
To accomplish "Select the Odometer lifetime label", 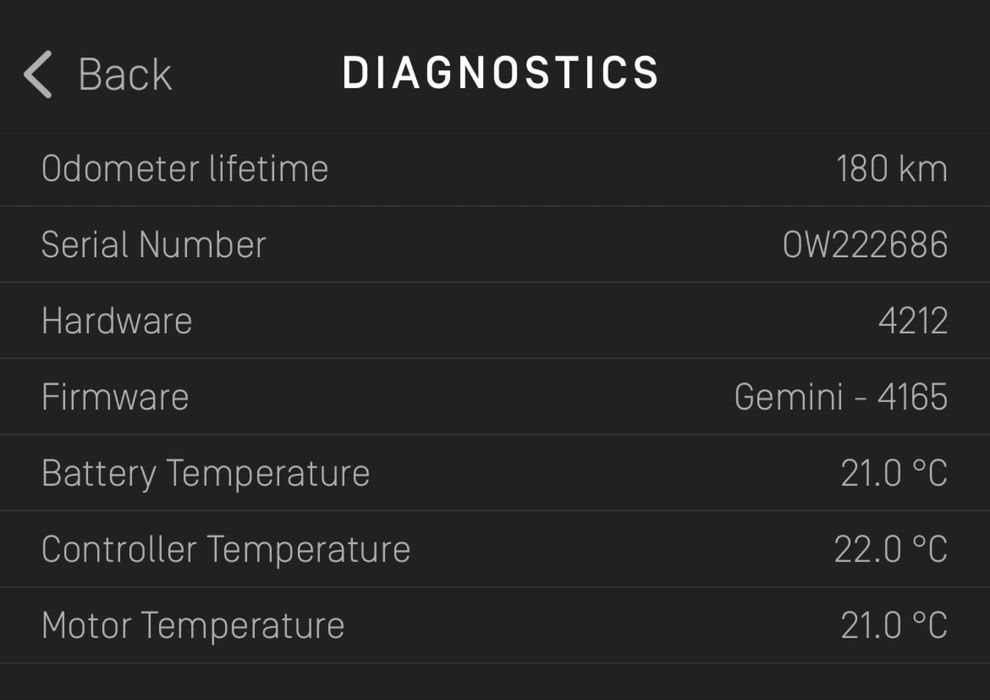I will (x=185, y=169).
